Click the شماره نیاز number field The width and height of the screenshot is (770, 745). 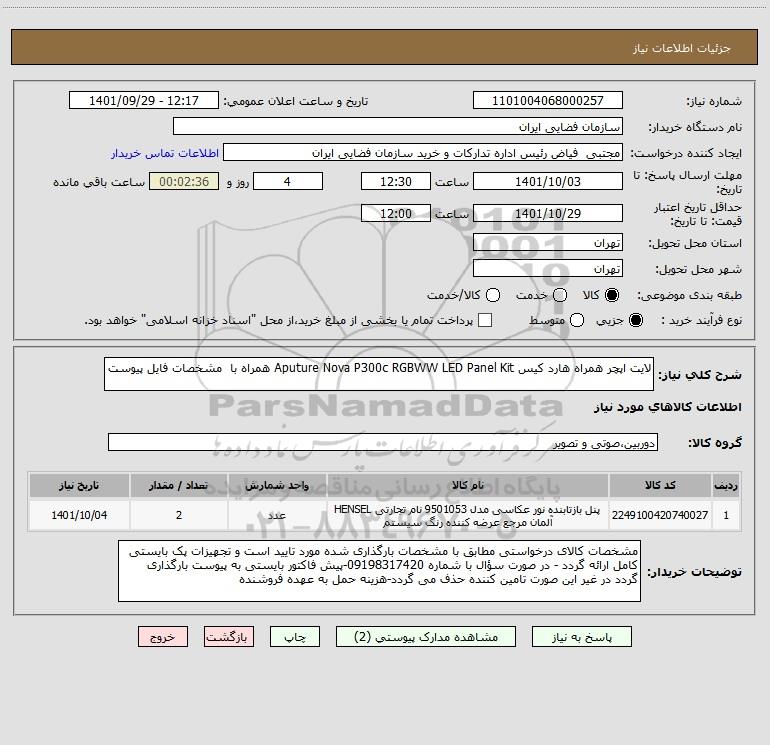[548, 101]
